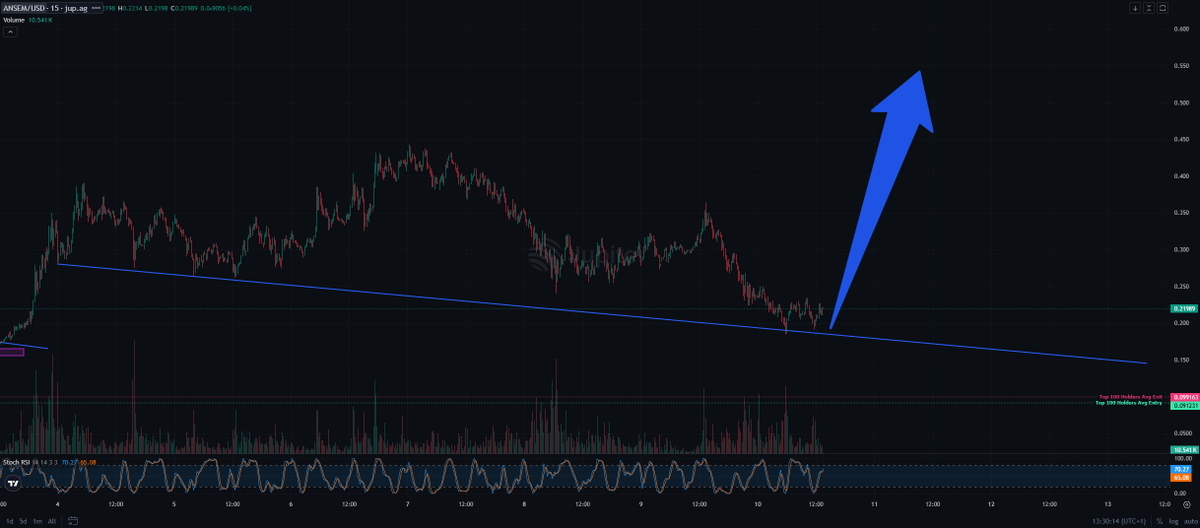Collapse the indicator legend with the chevron
This screenshot has height=528, width=1200.
click(10, 32)
